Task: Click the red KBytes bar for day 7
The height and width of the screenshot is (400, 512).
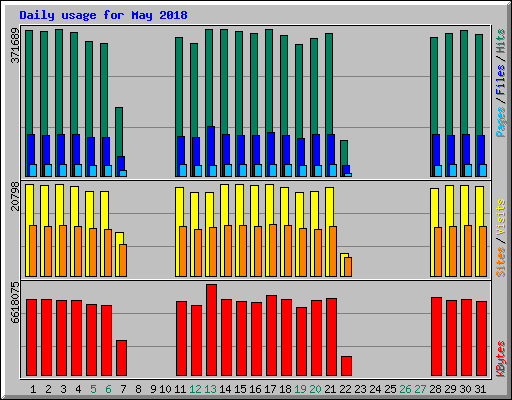Action: pyautogui.click(x=121, y=358)
